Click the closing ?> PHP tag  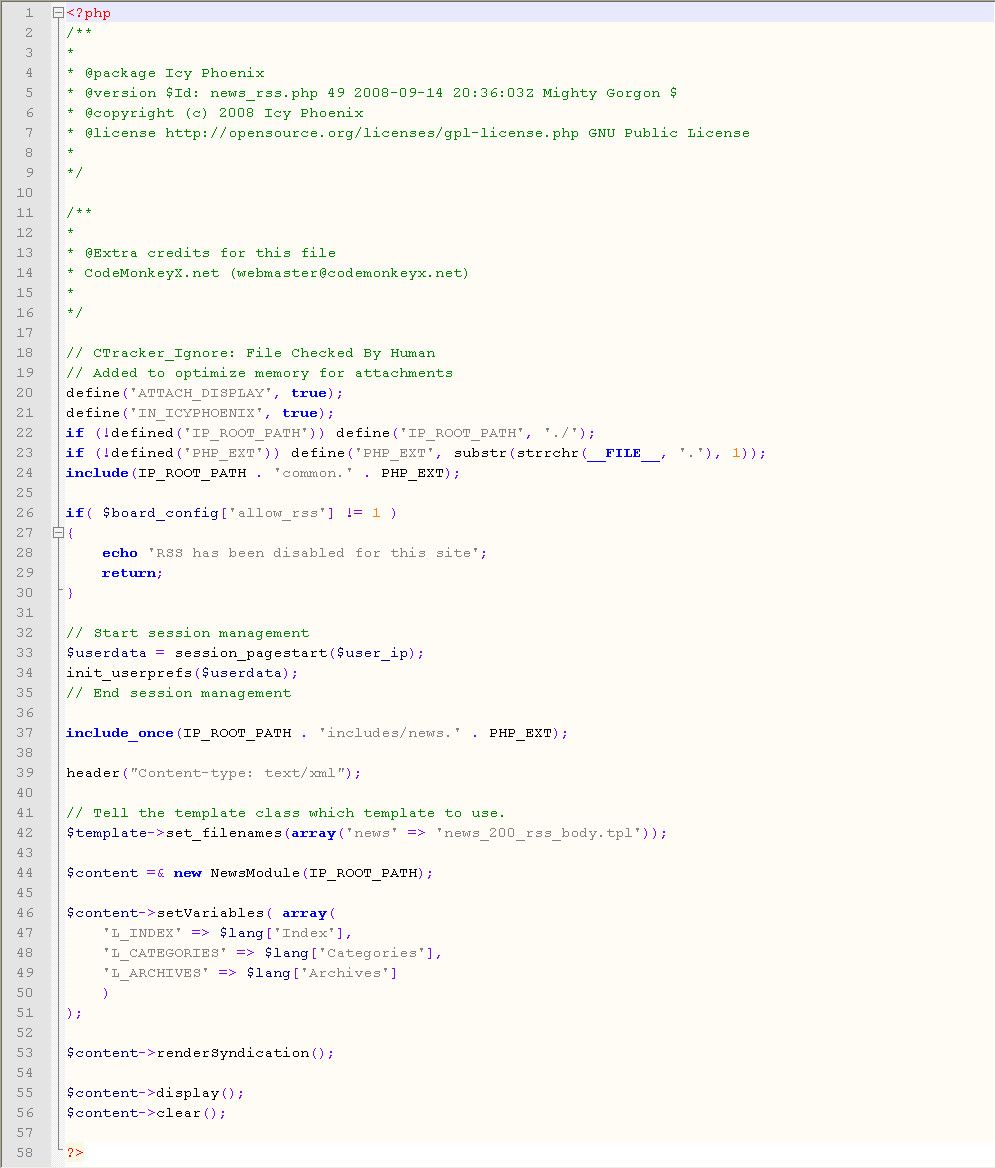[x=75, y=1153]
